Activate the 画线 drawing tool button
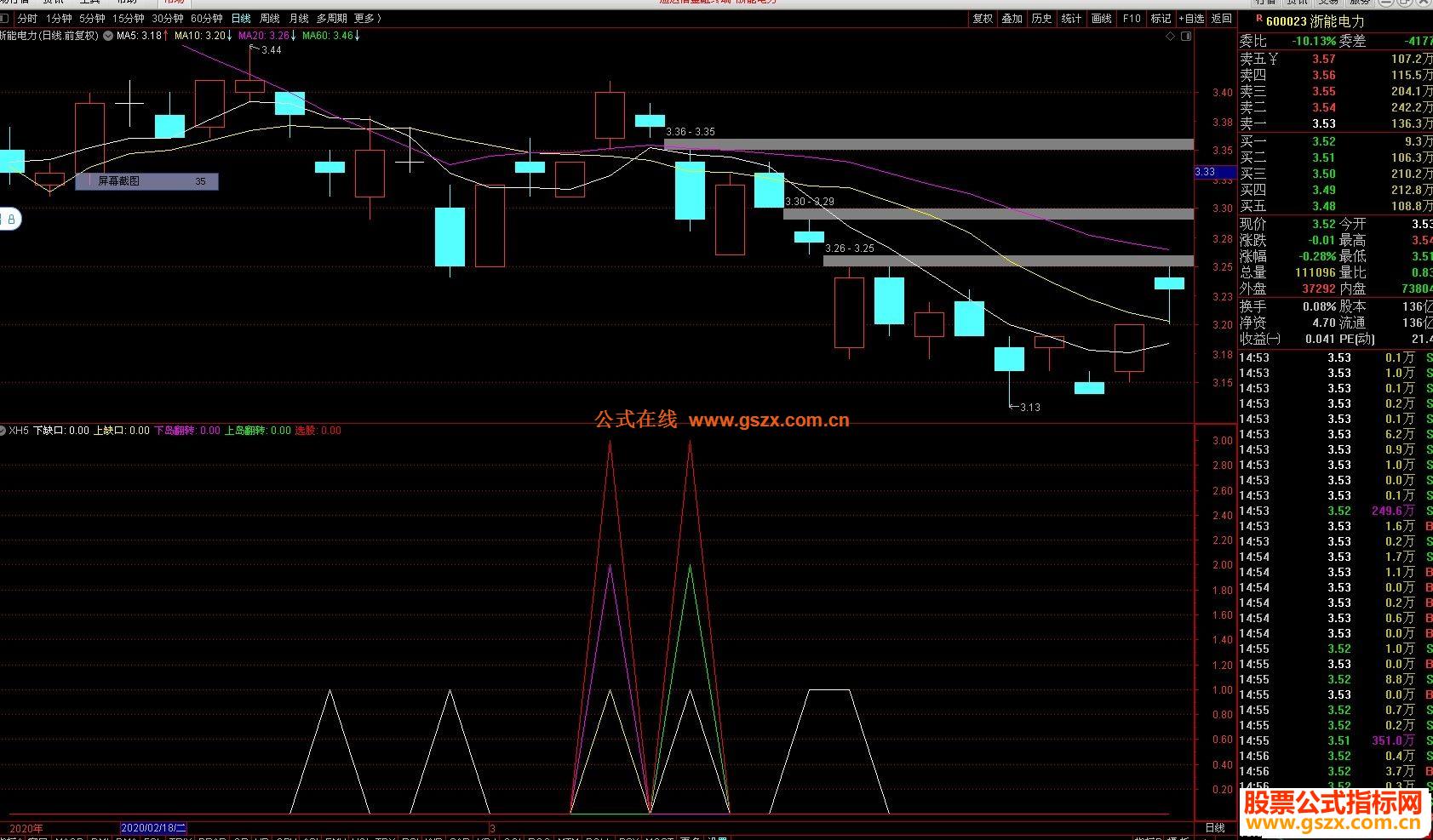 coord(1102,19)
